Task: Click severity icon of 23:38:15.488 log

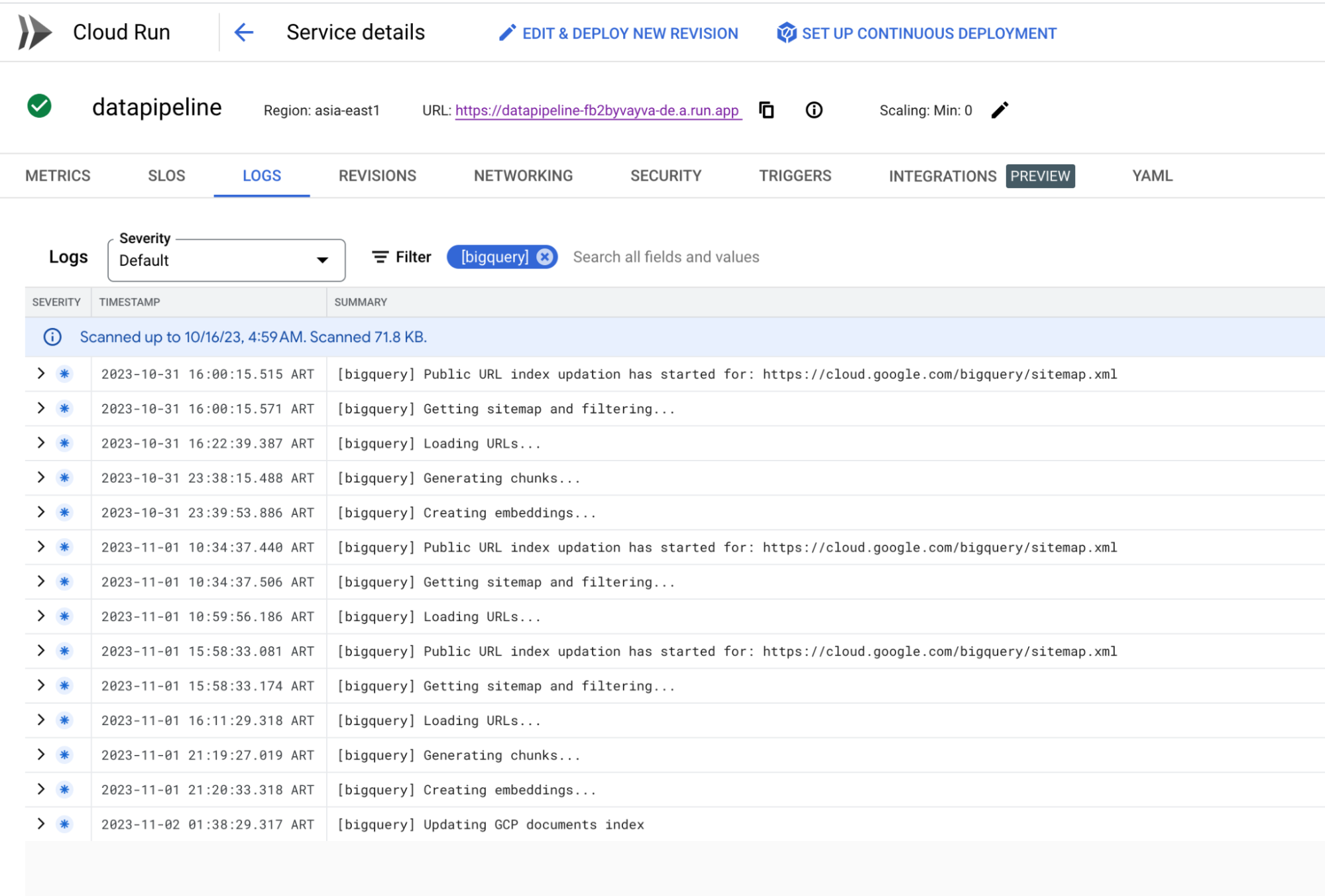Action: 64,478
